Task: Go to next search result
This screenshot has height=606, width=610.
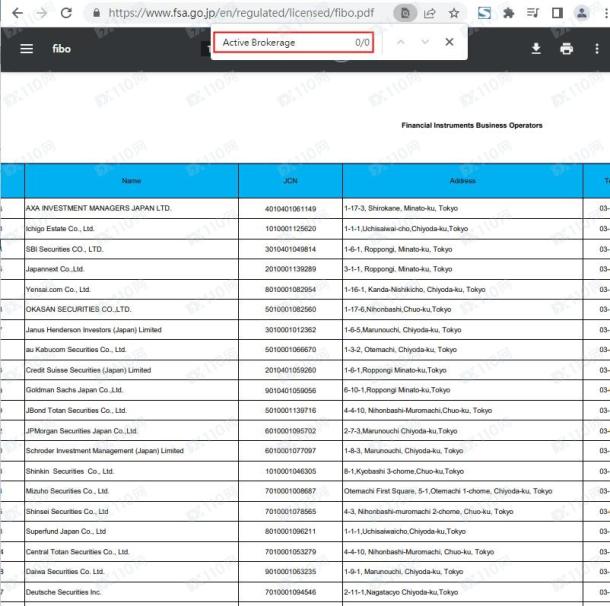Action: tap(425, 42)
